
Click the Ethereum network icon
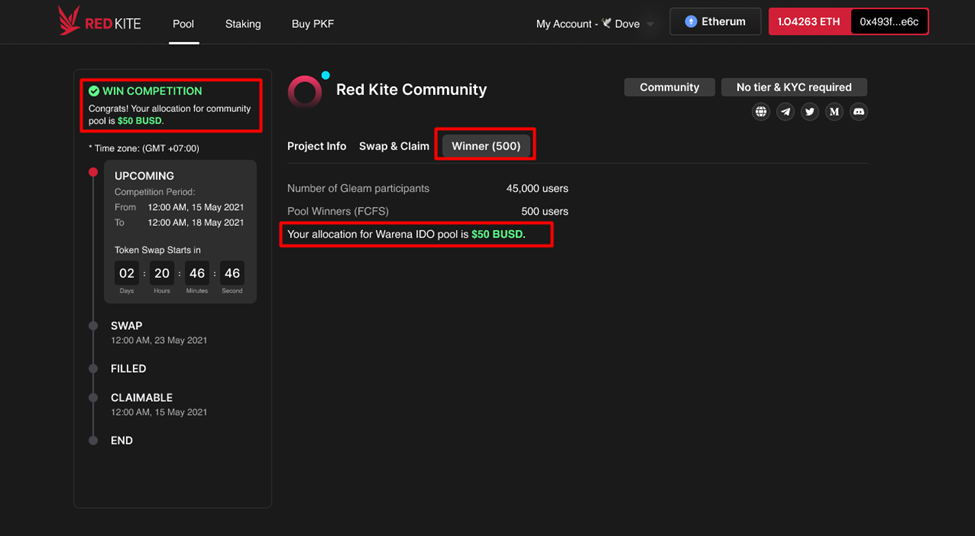click(691, 22)
